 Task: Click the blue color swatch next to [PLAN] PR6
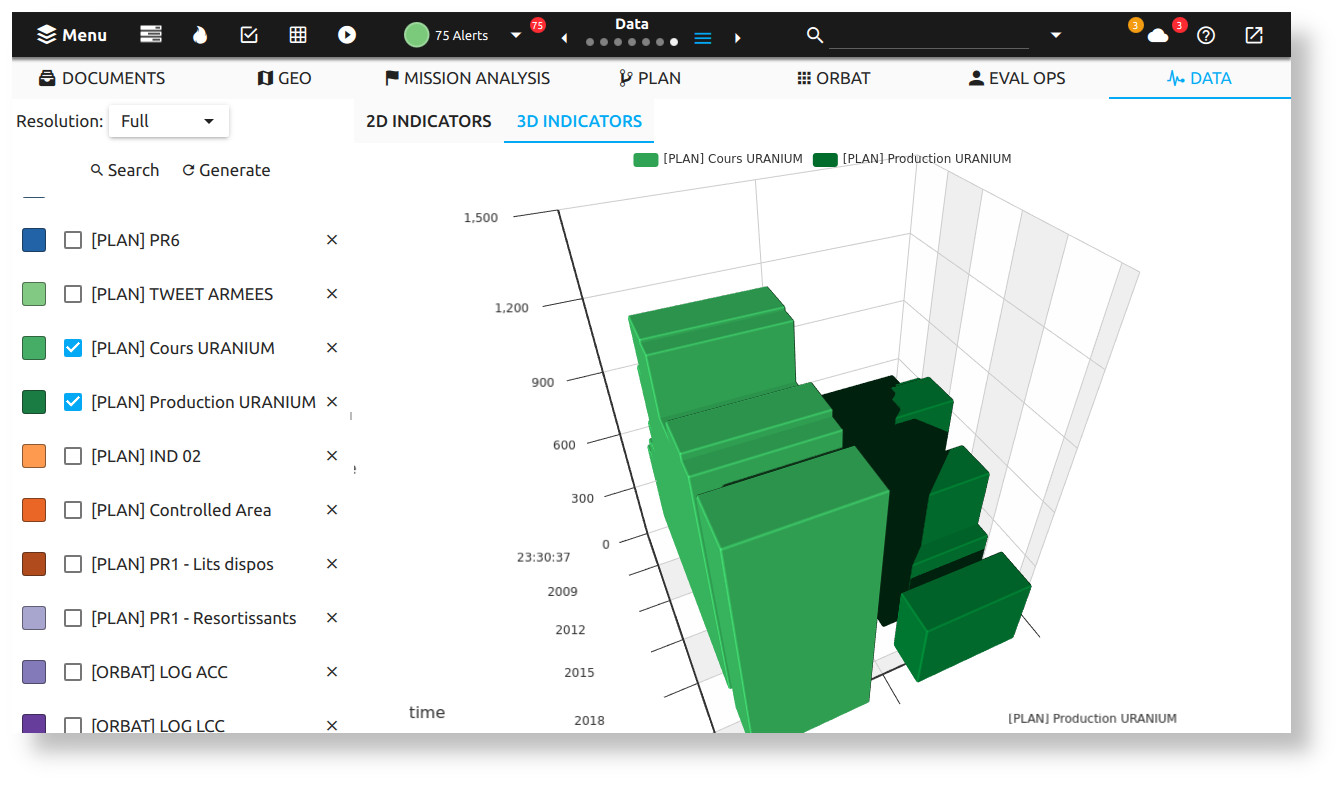pyautogui.click(x=33, y=240)
